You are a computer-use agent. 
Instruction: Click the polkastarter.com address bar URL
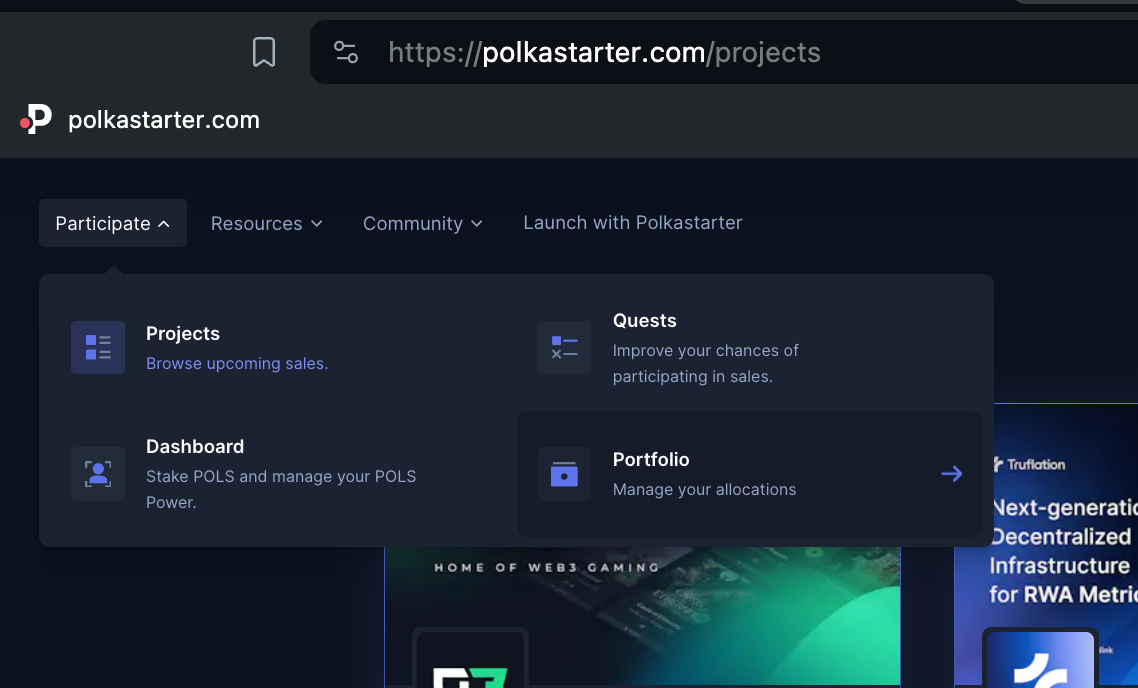(605, 52)
